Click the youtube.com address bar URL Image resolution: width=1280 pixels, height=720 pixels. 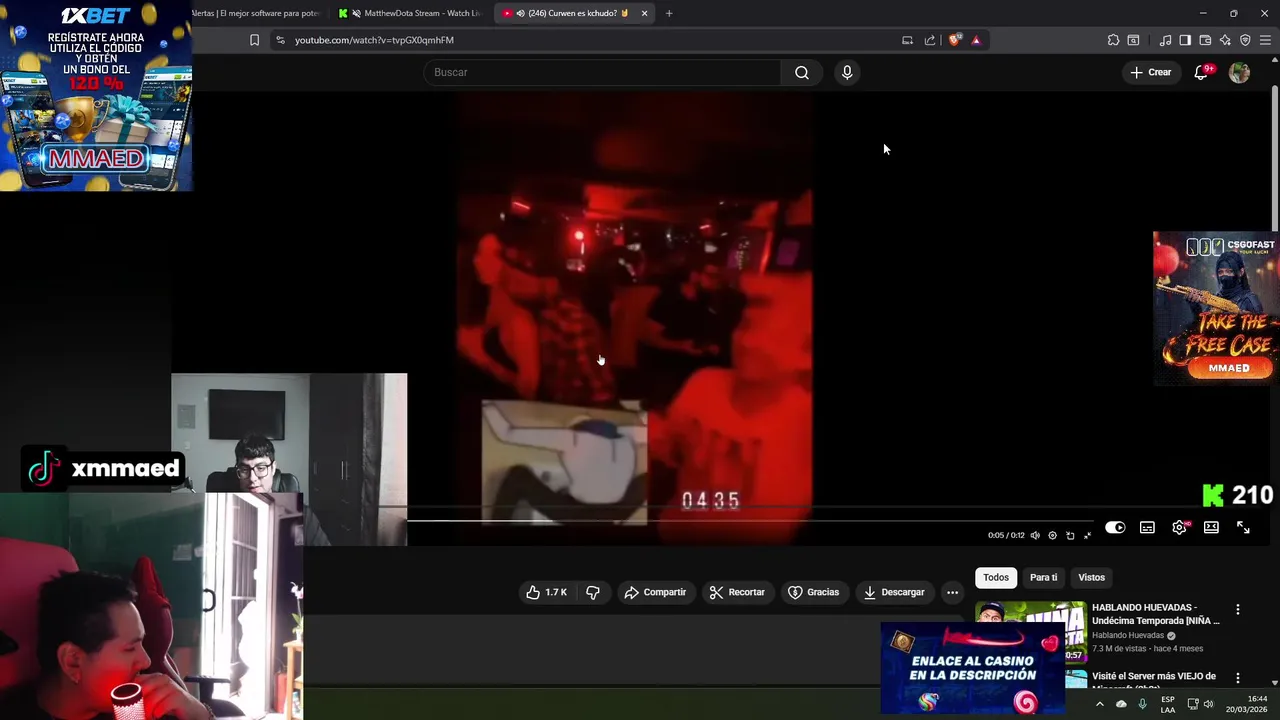pos(374,40)
